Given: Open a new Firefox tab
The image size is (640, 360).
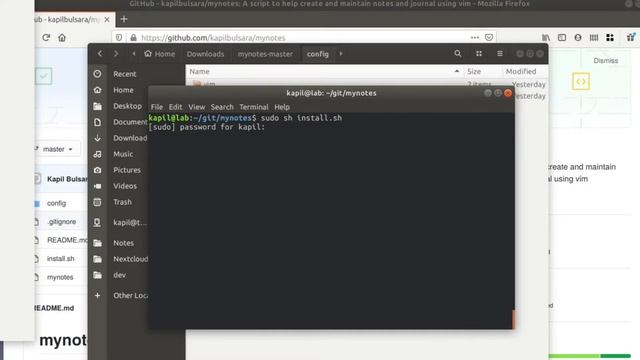Looking at the screenshot, I should tap(124, 19).
